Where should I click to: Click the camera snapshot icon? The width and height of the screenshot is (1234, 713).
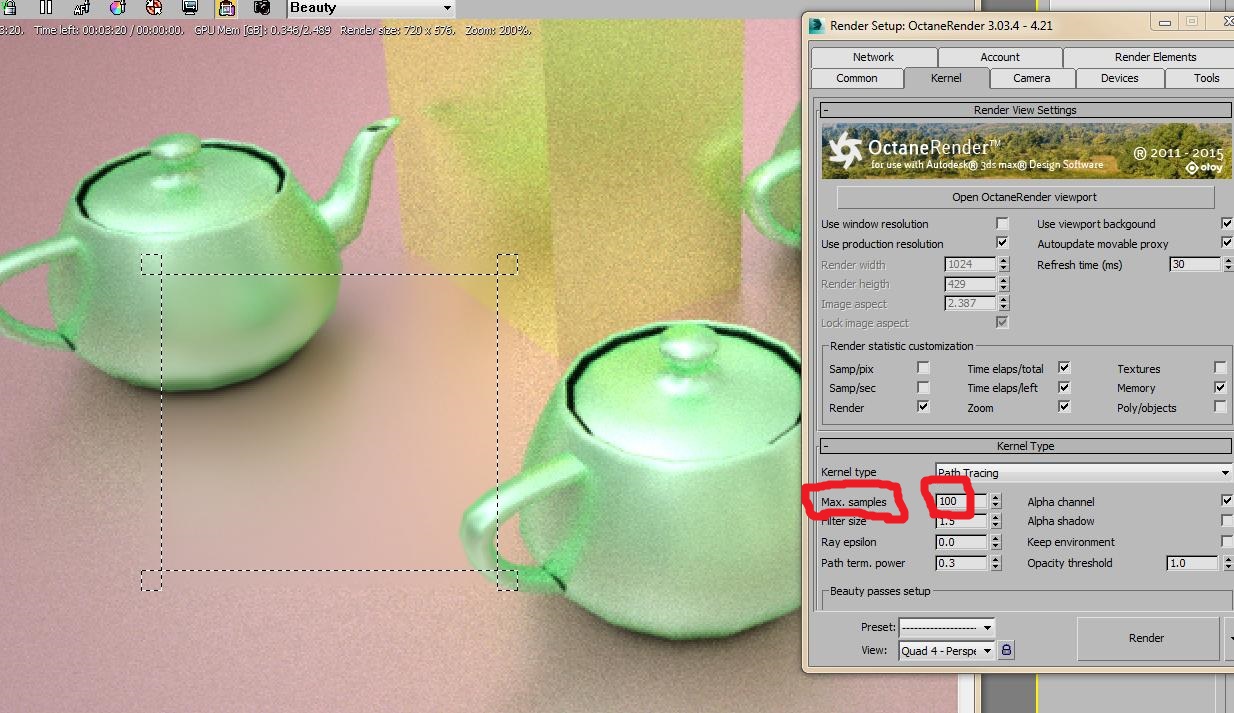[262, 7]
